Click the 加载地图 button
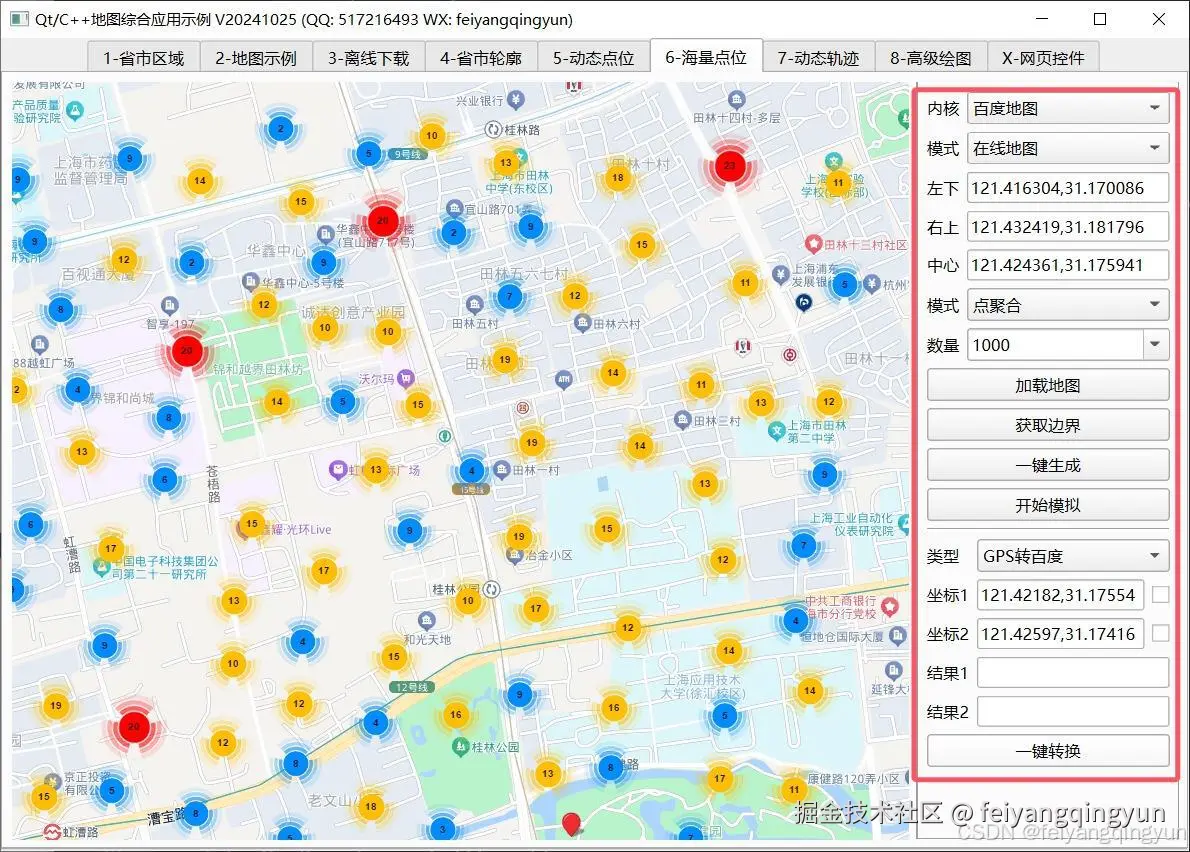 [1047, 384]
